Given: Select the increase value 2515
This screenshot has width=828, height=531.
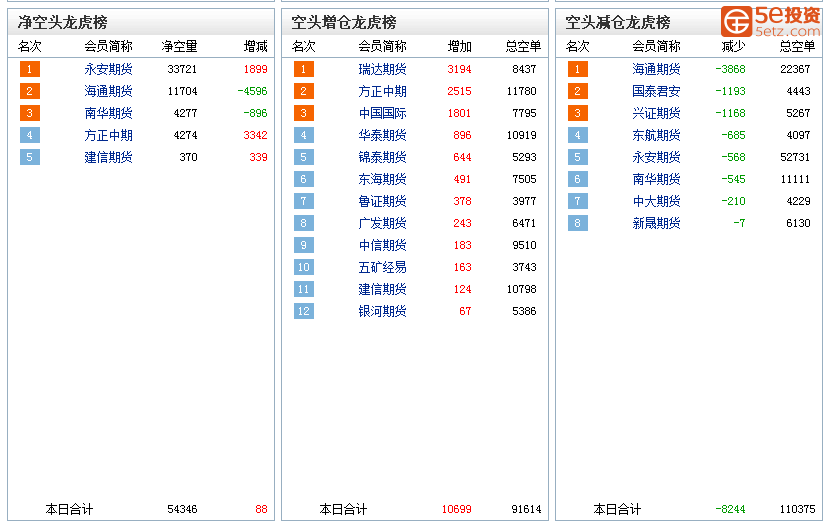Looking at the screenshot, I should click(459, 91).
